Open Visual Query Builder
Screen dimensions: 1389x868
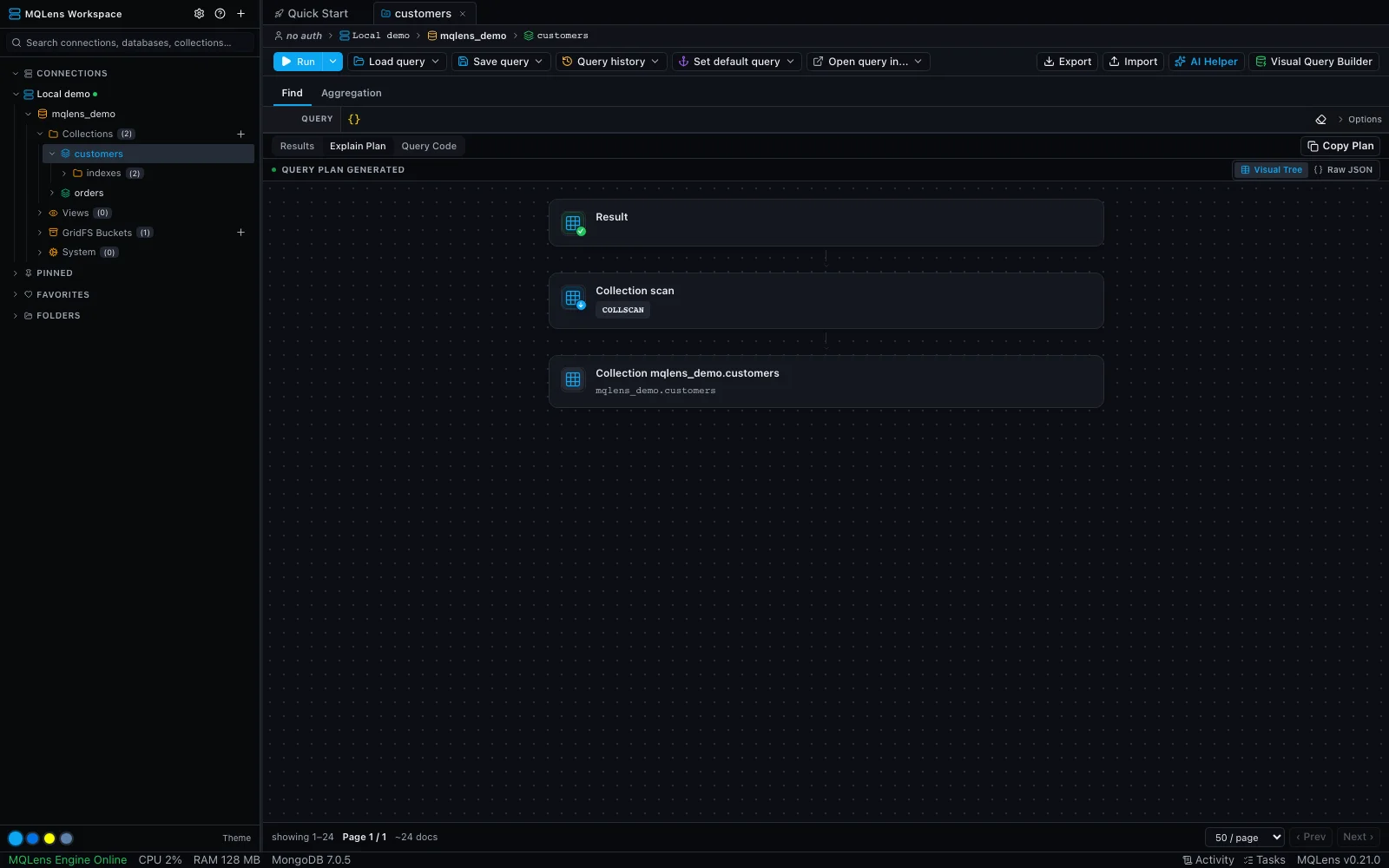[x=1313, y=62]
